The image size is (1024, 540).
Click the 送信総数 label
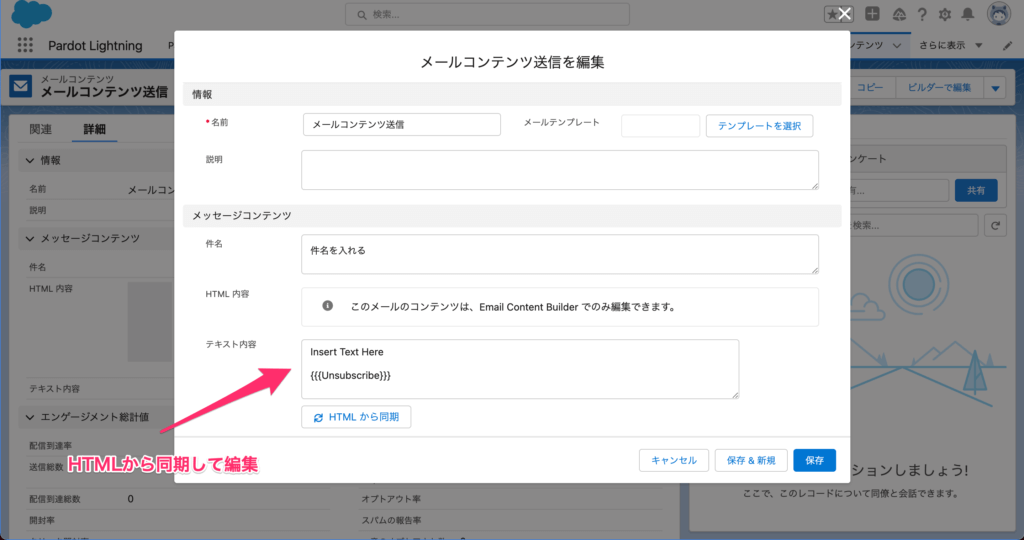pyautogui.click(x=46, y=467)
